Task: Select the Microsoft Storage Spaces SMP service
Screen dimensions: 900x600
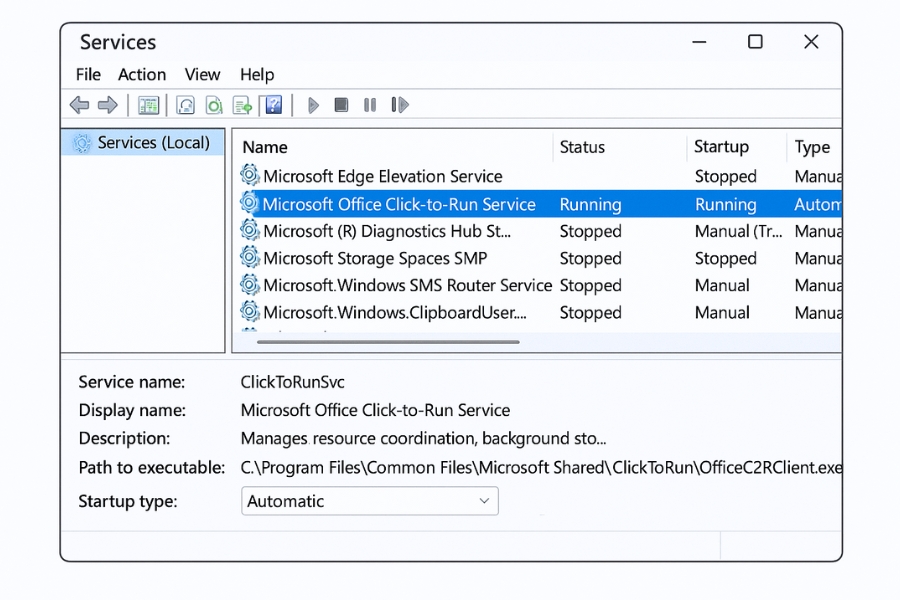Action: point(374,258)
